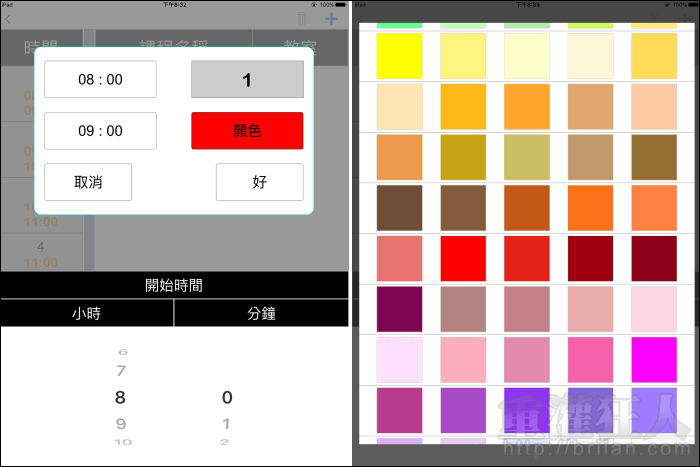Pick hour 7 in the picker wheel
The height and width of the screenshot is (467, 700).
122,371
